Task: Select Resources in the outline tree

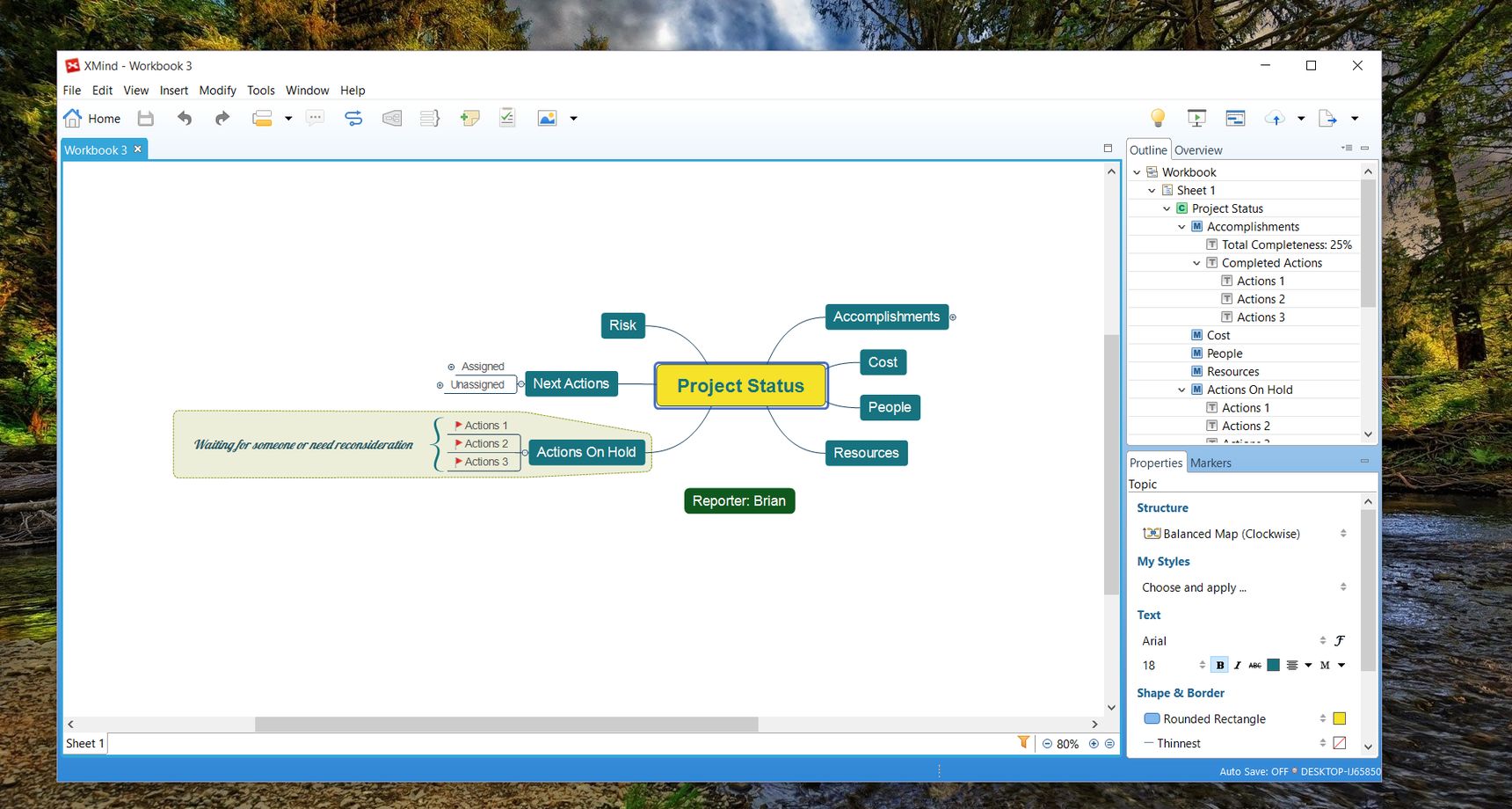Action: (x=1232, y=372)
